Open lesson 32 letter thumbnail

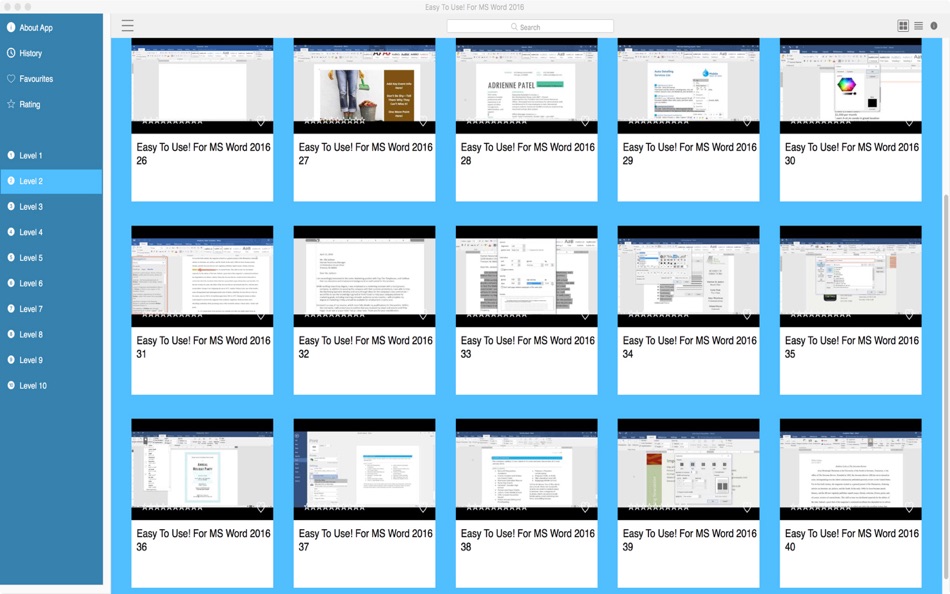pyautogui.click(x=364, y=276)
